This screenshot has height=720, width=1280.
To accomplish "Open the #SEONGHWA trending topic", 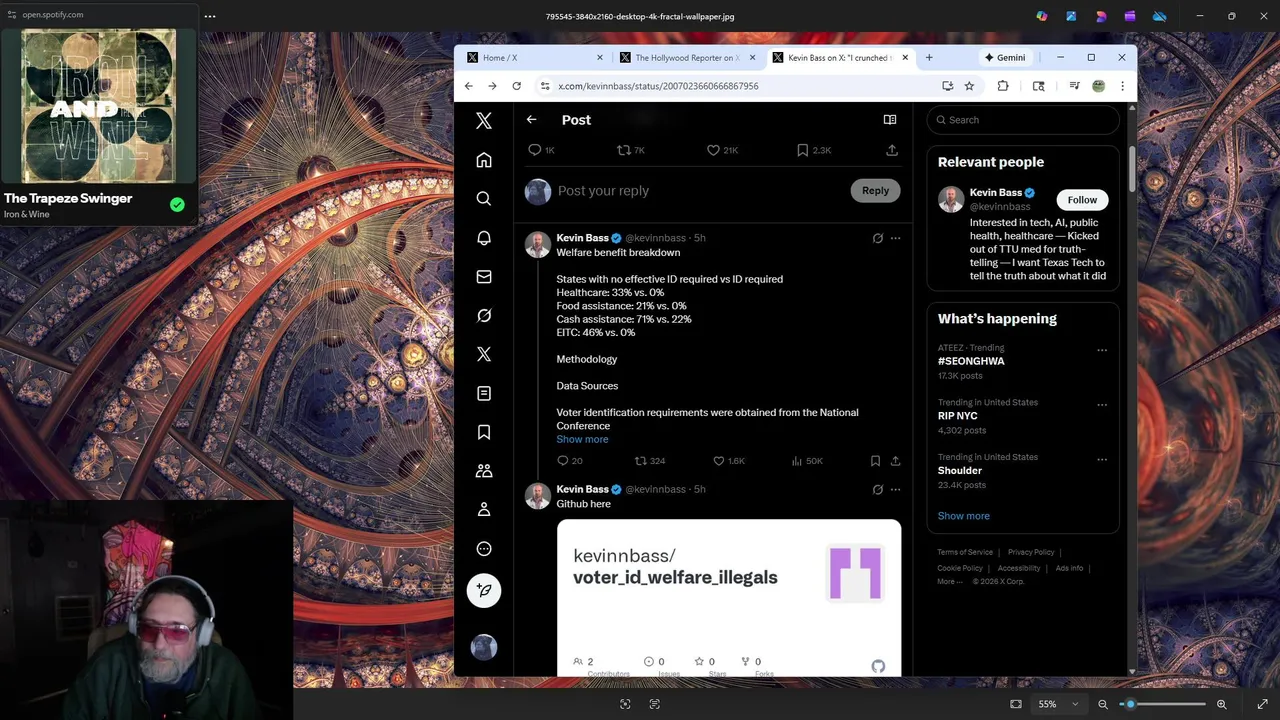I will (971, 361).
